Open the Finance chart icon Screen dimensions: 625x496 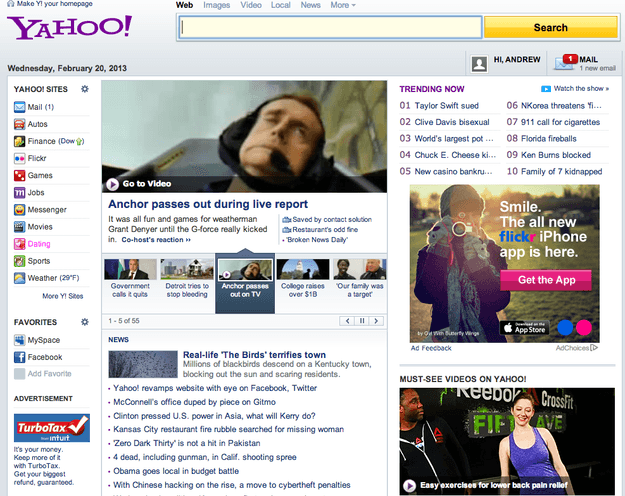click(x=20, y=141)
